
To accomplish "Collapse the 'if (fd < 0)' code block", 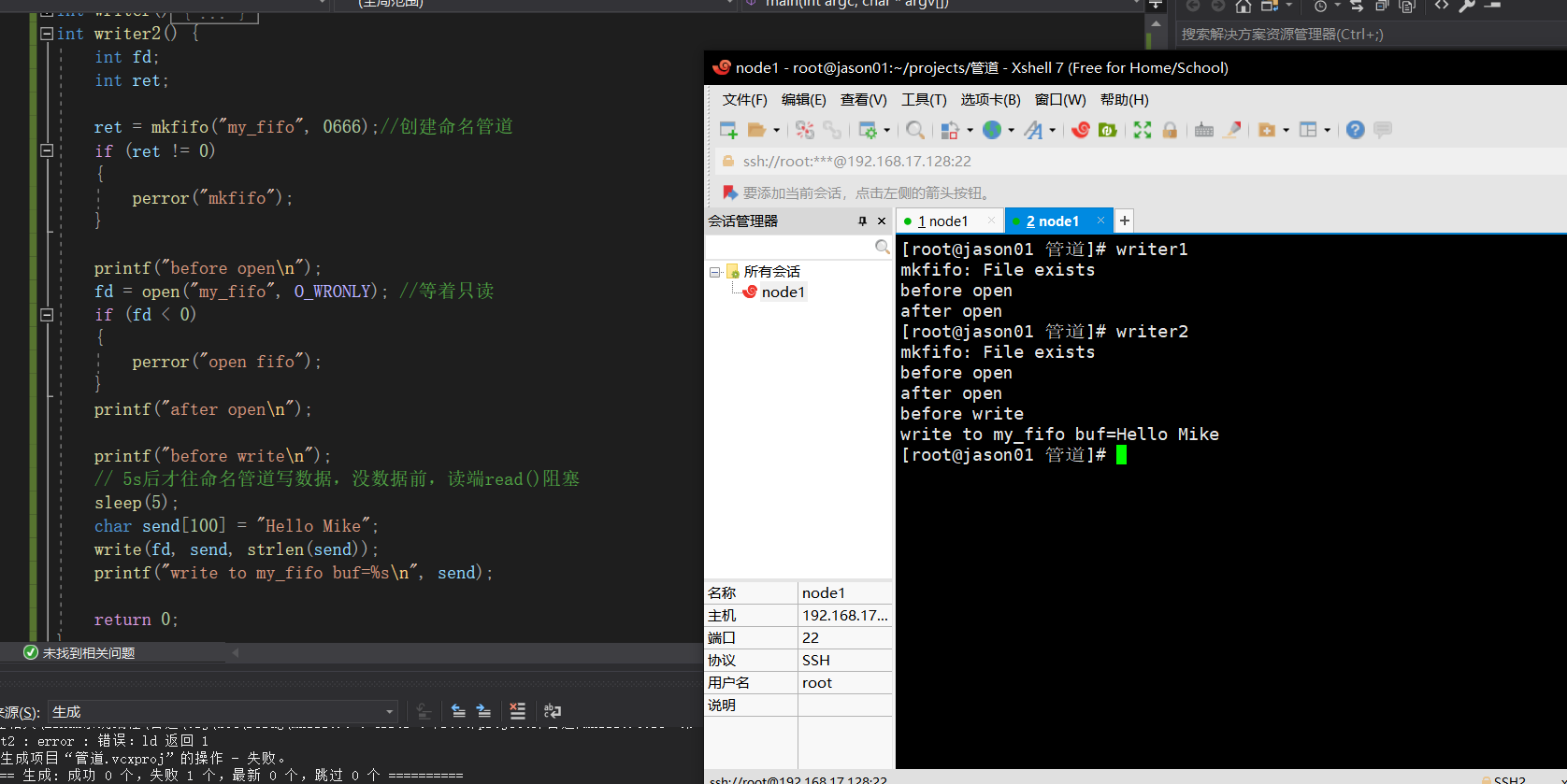I will pyautogui.click(x=47, y=315).
